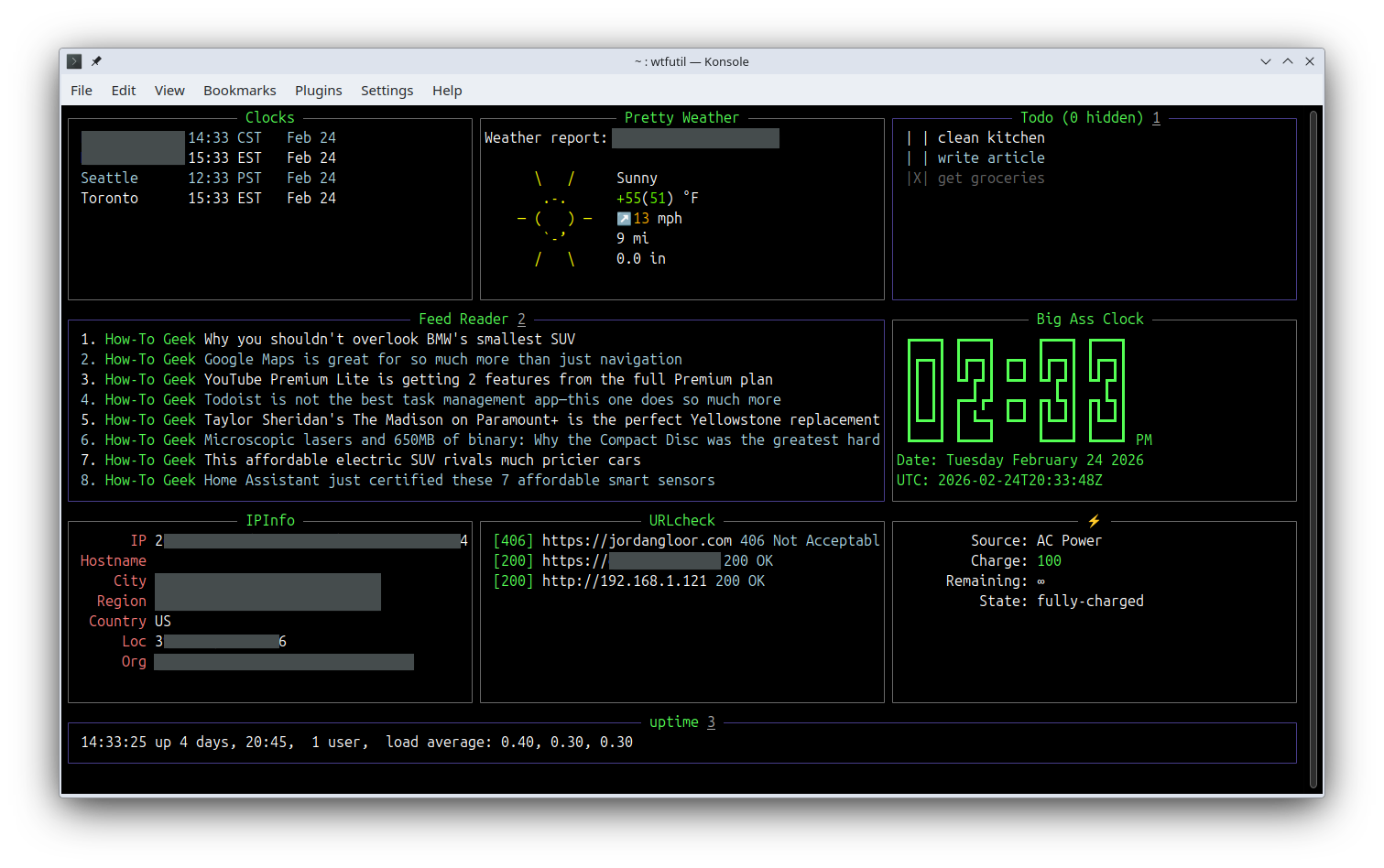1384x868 pixels.
Task: Click the http://192.168.1.121 URL entry
Action: 628,580
